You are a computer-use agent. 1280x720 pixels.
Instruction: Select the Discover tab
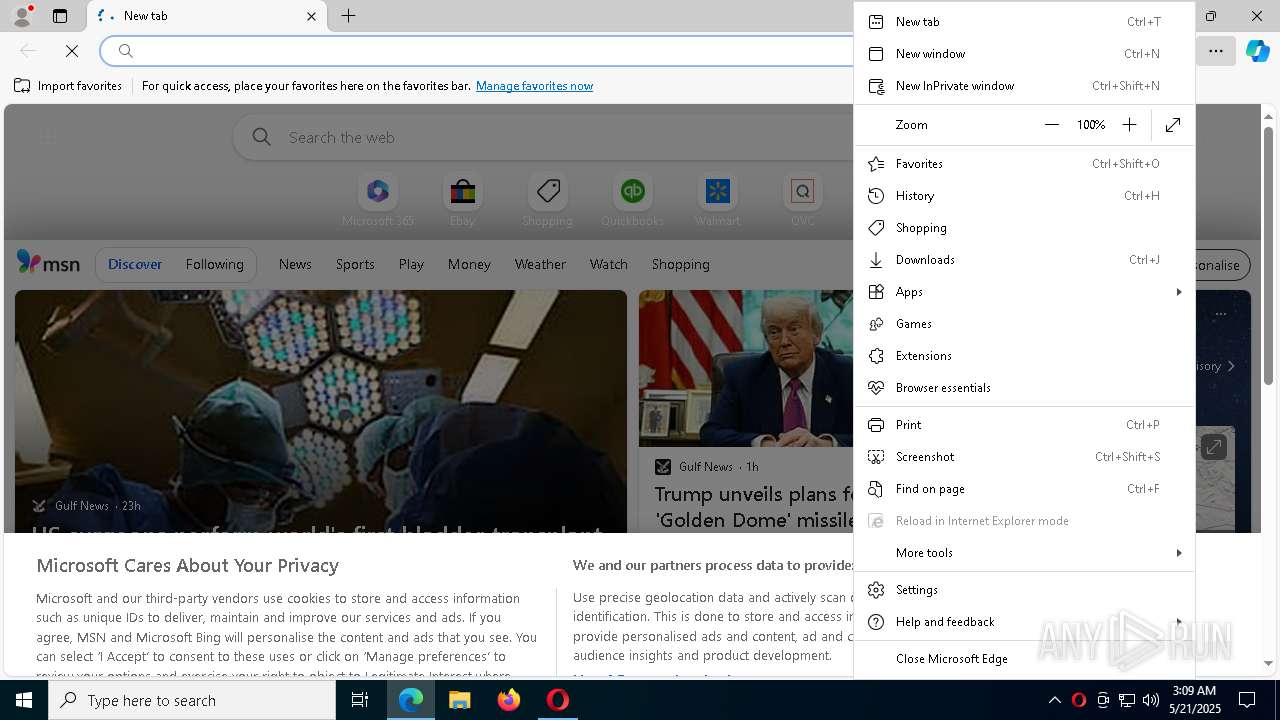click(x=135, y=264)
